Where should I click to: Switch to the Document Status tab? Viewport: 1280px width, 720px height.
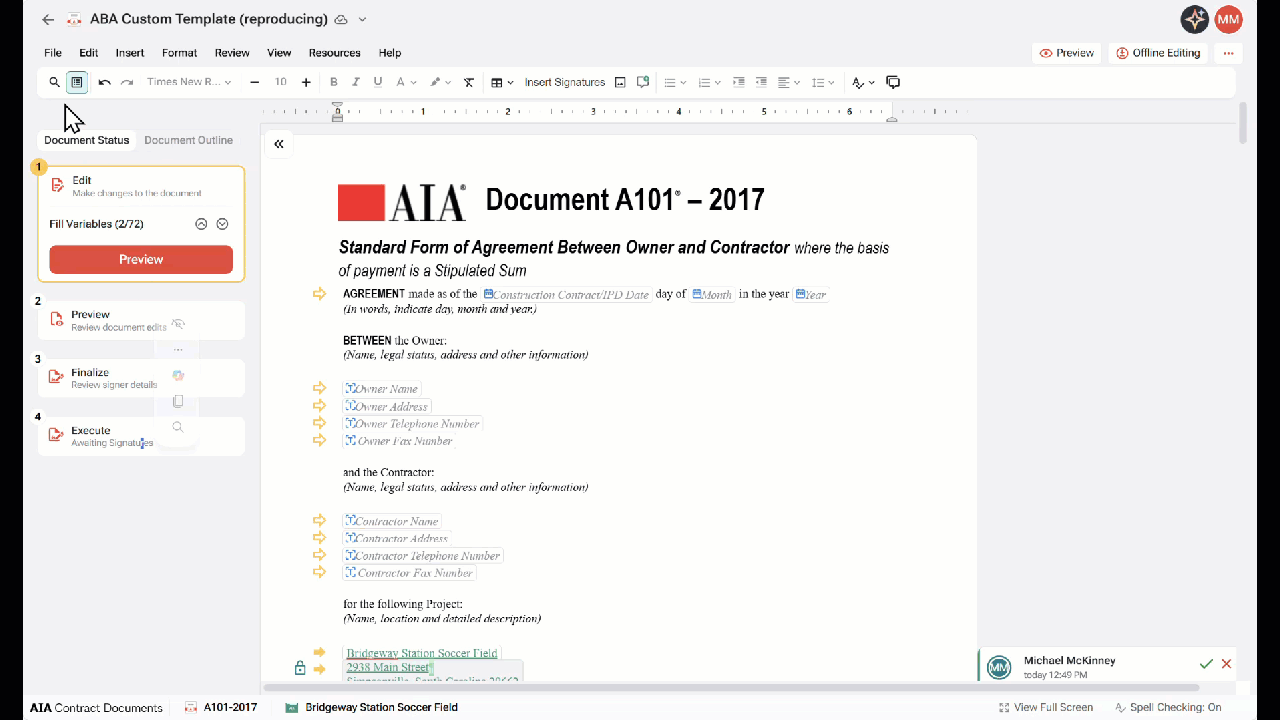(x=87, y=140)
